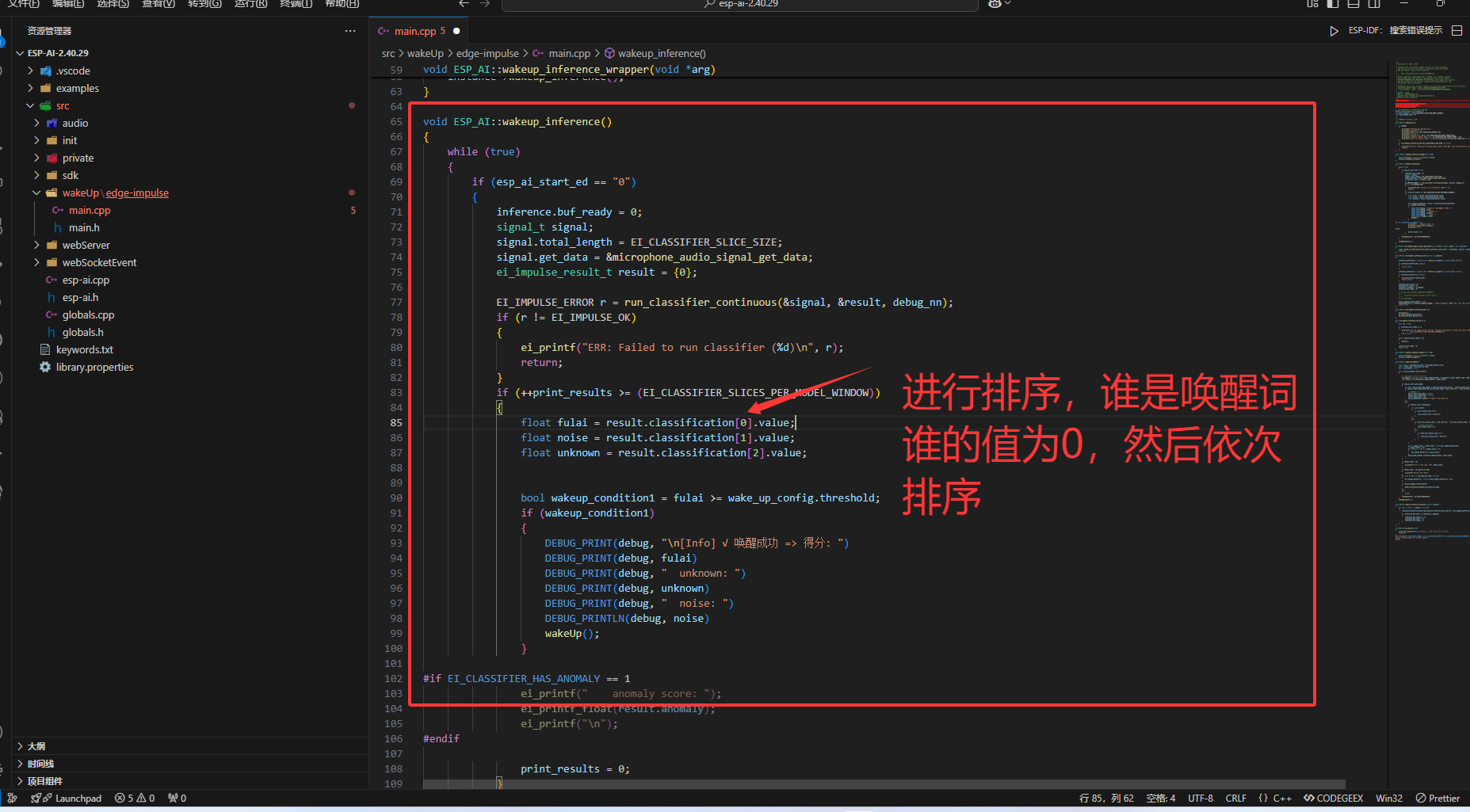Click ESP-IDF 搜索错误提示 button
1470x812 pixels.
[x=1395, y=31]
